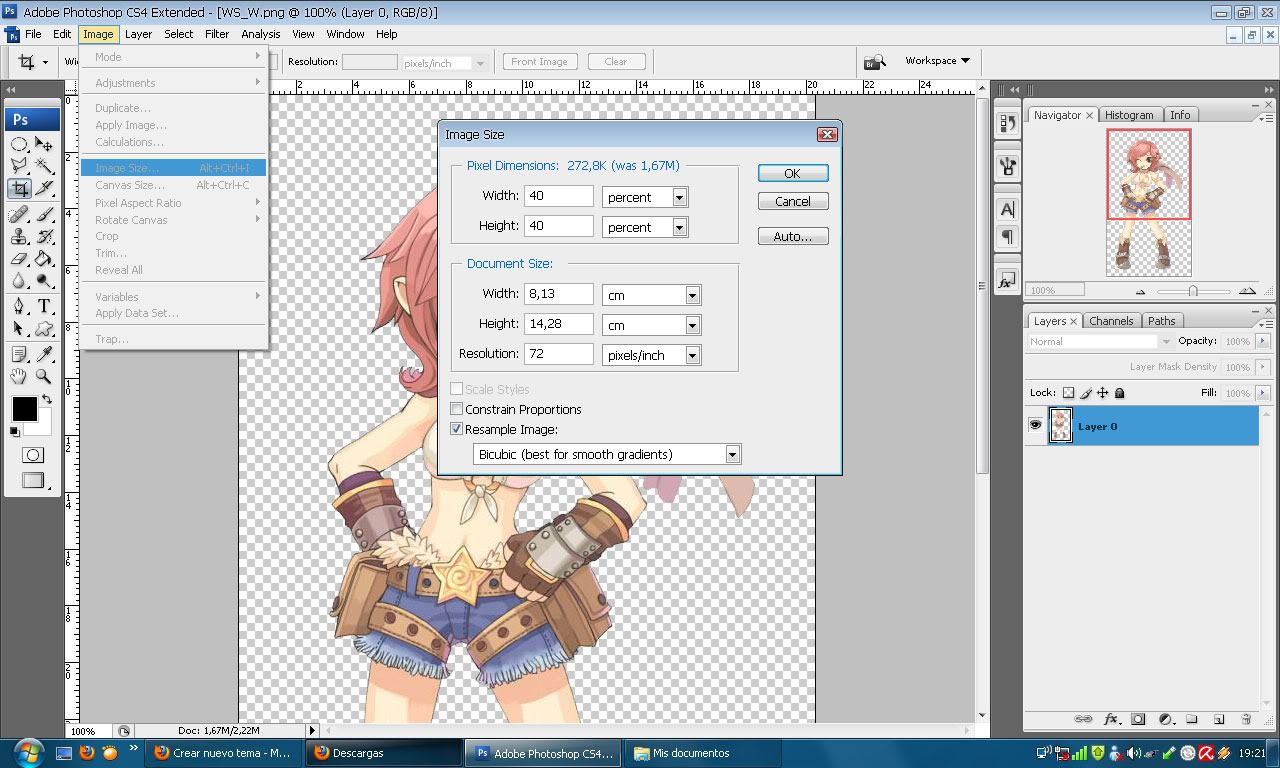Image resolution: width=1280 pixels, height=768 pixels.
Task: Open the Crop tool preset picker arrow
Action: tap(45, 62)
